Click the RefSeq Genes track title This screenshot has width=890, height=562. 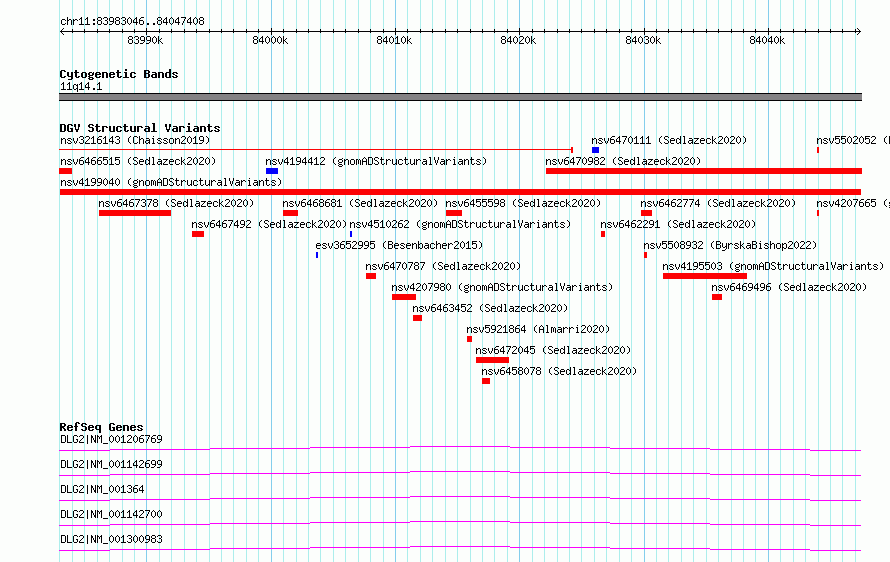click(101, 427)
